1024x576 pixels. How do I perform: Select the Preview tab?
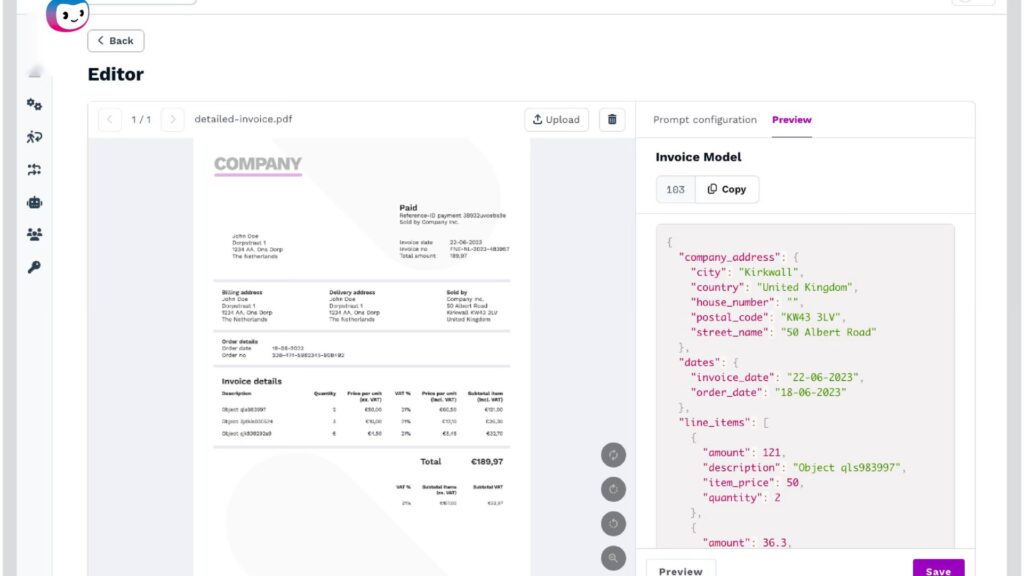792,120
